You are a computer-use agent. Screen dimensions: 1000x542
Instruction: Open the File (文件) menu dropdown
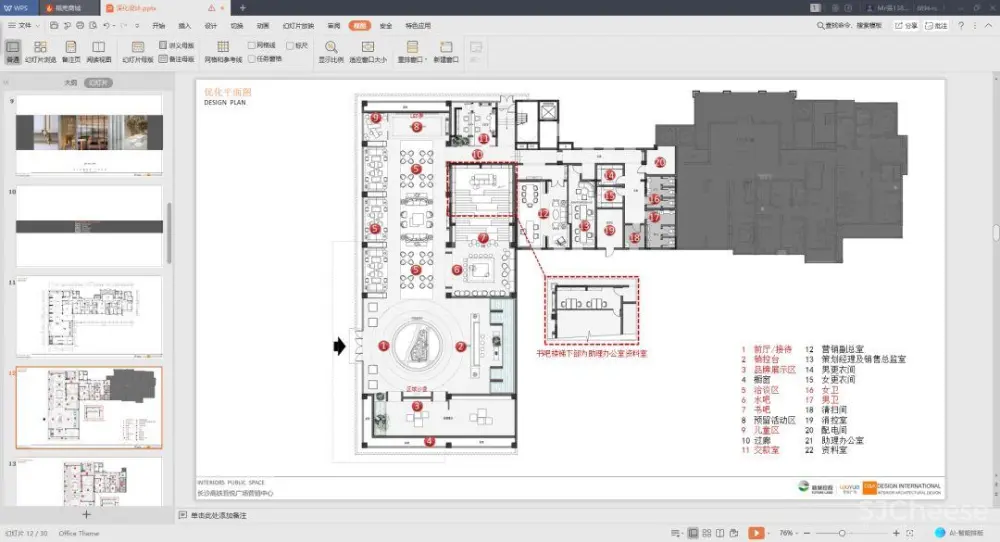23,25
